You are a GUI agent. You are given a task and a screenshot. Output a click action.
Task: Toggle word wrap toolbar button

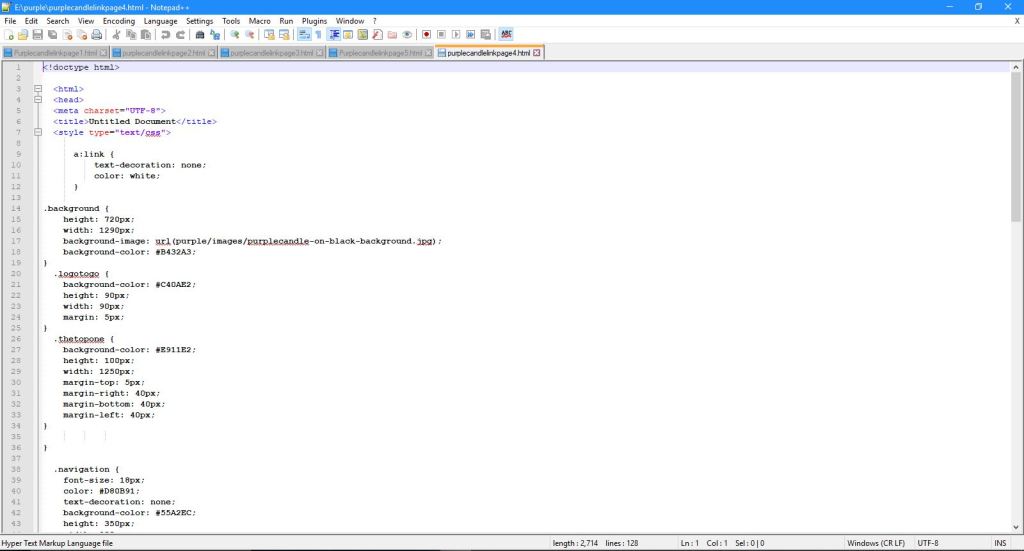point(304,35)
